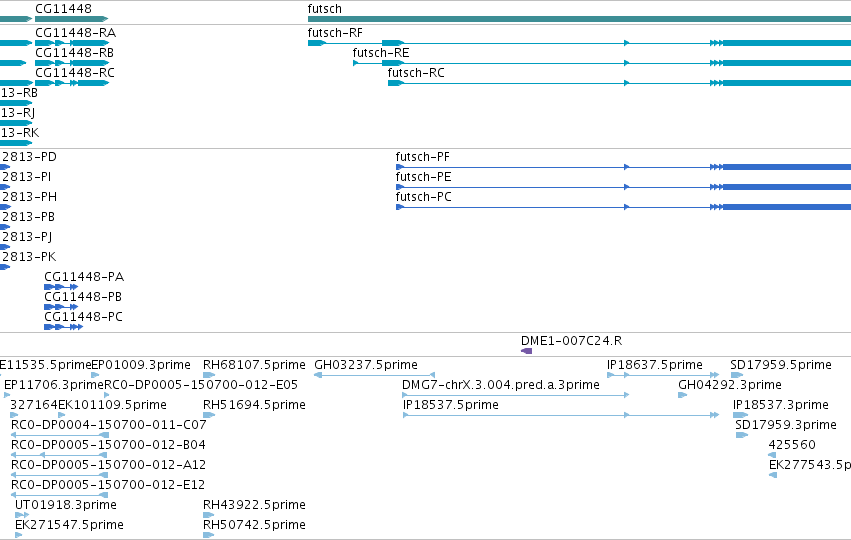The image size is (851, 540).
Task: Select the CG11448-PC protein label
Action: coord(84,317)
